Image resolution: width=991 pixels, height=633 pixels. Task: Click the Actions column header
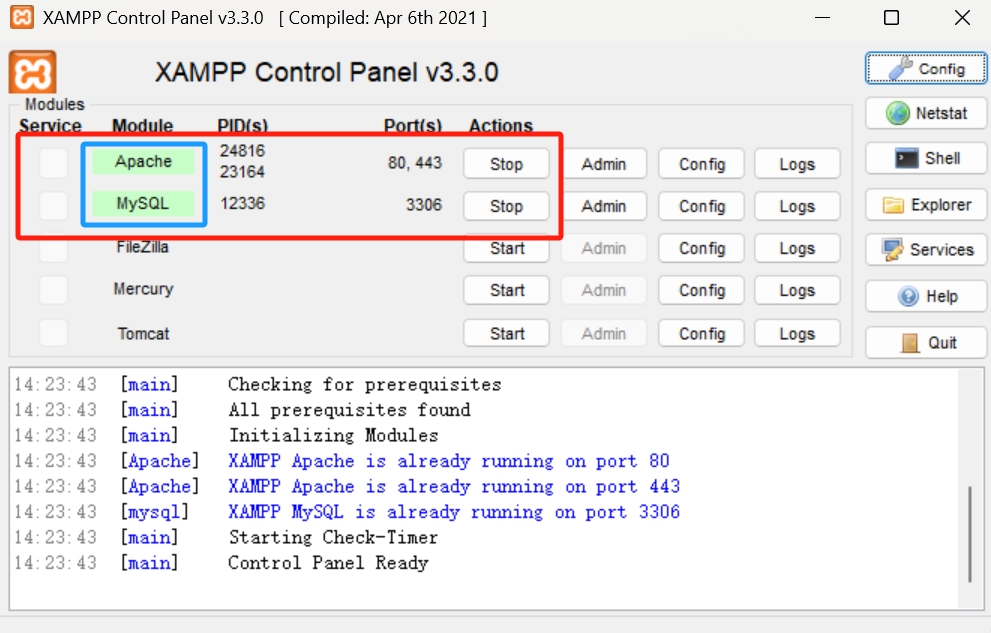(x=501, y=126)
